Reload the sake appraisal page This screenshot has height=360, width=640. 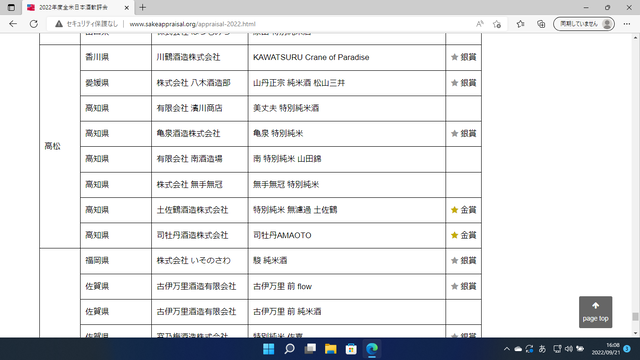point(34,24)
